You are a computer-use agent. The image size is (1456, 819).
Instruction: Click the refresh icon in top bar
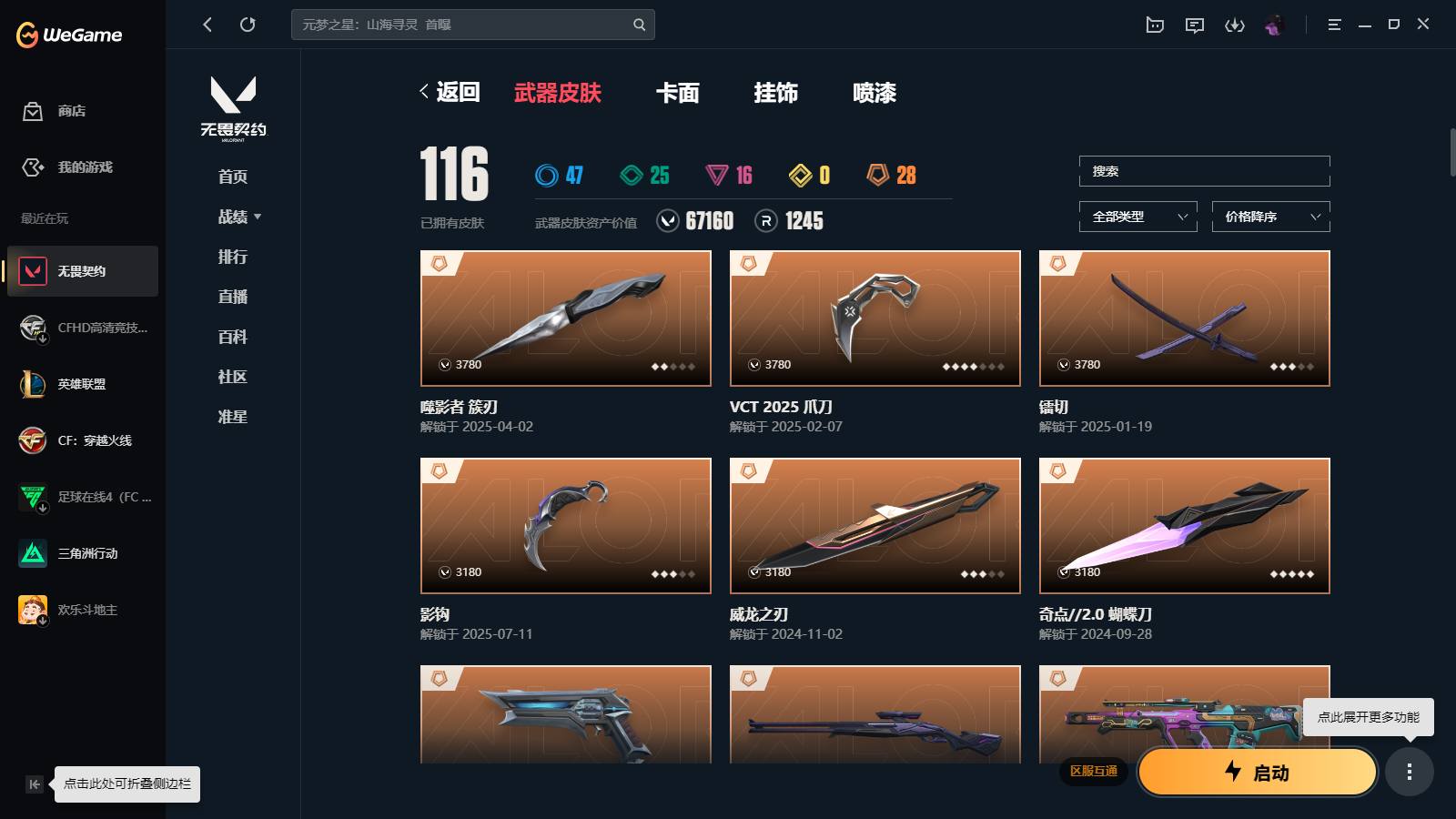(x=248, y=25)
